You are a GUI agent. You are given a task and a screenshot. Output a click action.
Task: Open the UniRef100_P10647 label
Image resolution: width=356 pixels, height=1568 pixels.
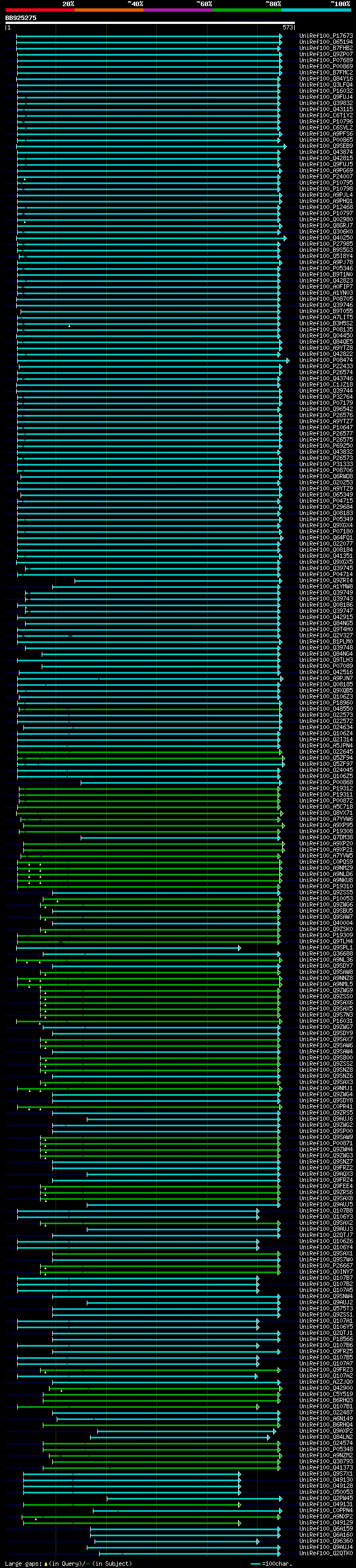tap(326, 427)
